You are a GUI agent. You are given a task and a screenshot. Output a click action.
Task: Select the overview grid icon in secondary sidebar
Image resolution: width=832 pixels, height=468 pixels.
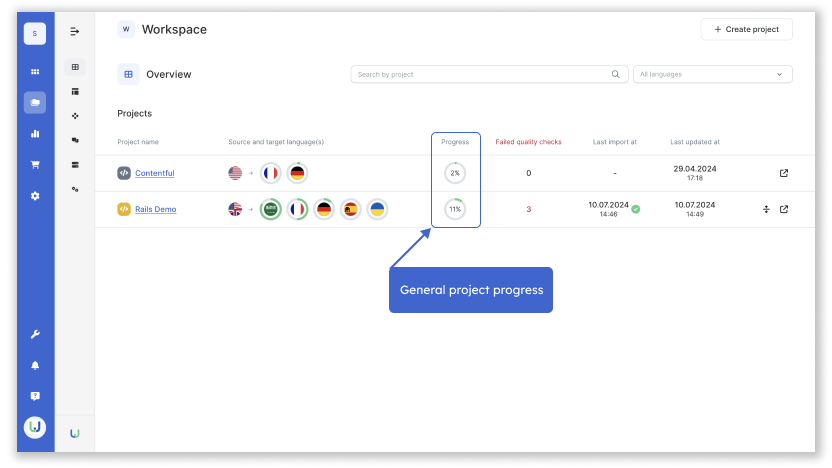click(x=75, y=67)
